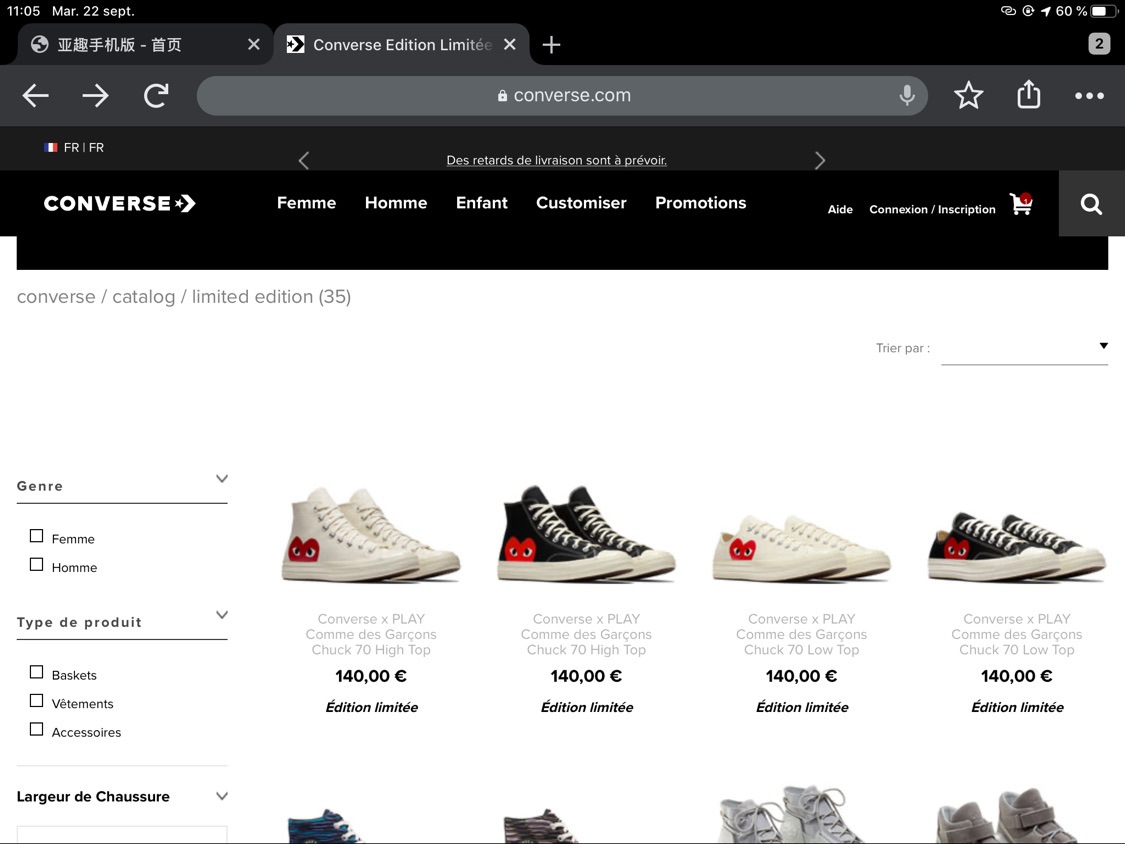Screen dimensions: 1125x844
Task: Click the Converse logo
Action: coord(120,204)
